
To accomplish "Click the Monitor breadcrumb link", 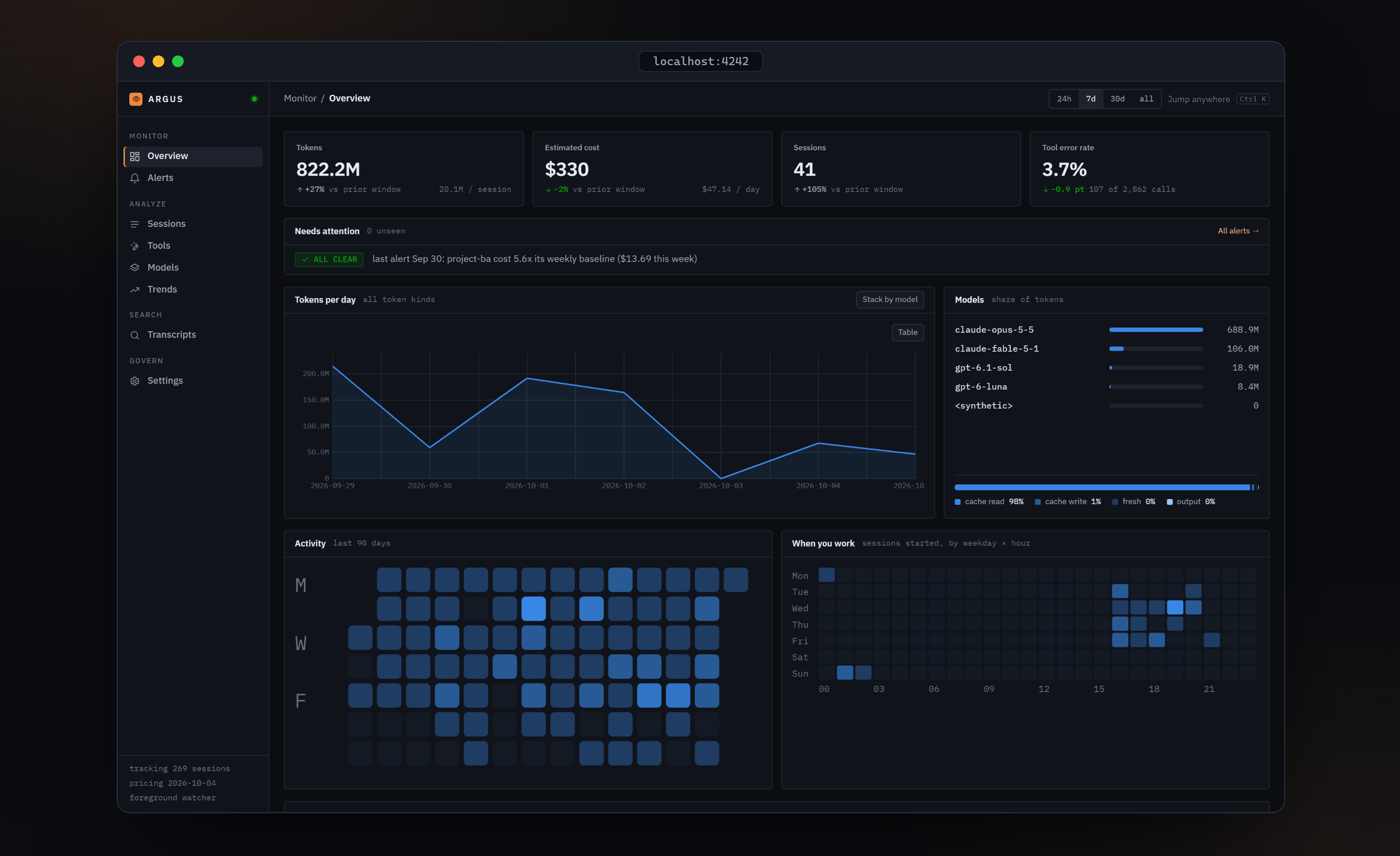I will coord(300,98).
